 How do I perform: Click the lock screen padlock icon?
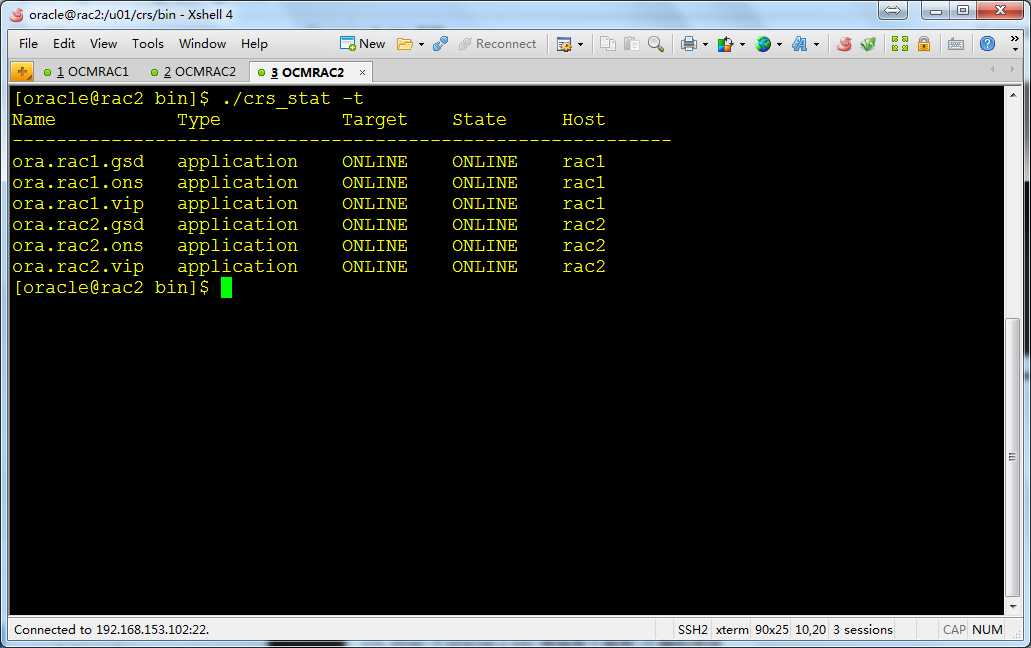tap(924, 44)
